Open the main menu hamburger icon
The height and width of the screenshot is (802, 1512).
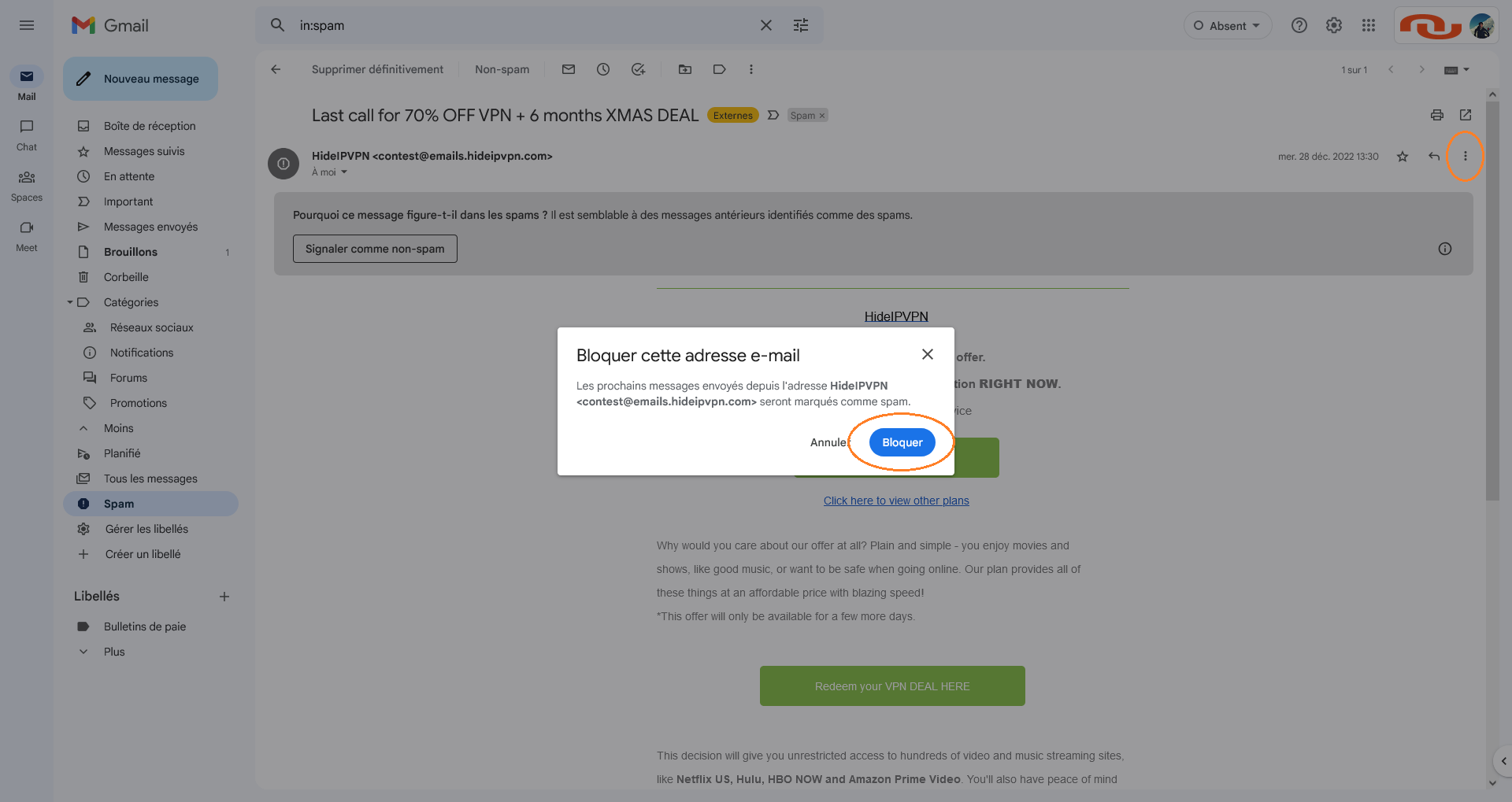pyautogui.click(x=27, y=25)
